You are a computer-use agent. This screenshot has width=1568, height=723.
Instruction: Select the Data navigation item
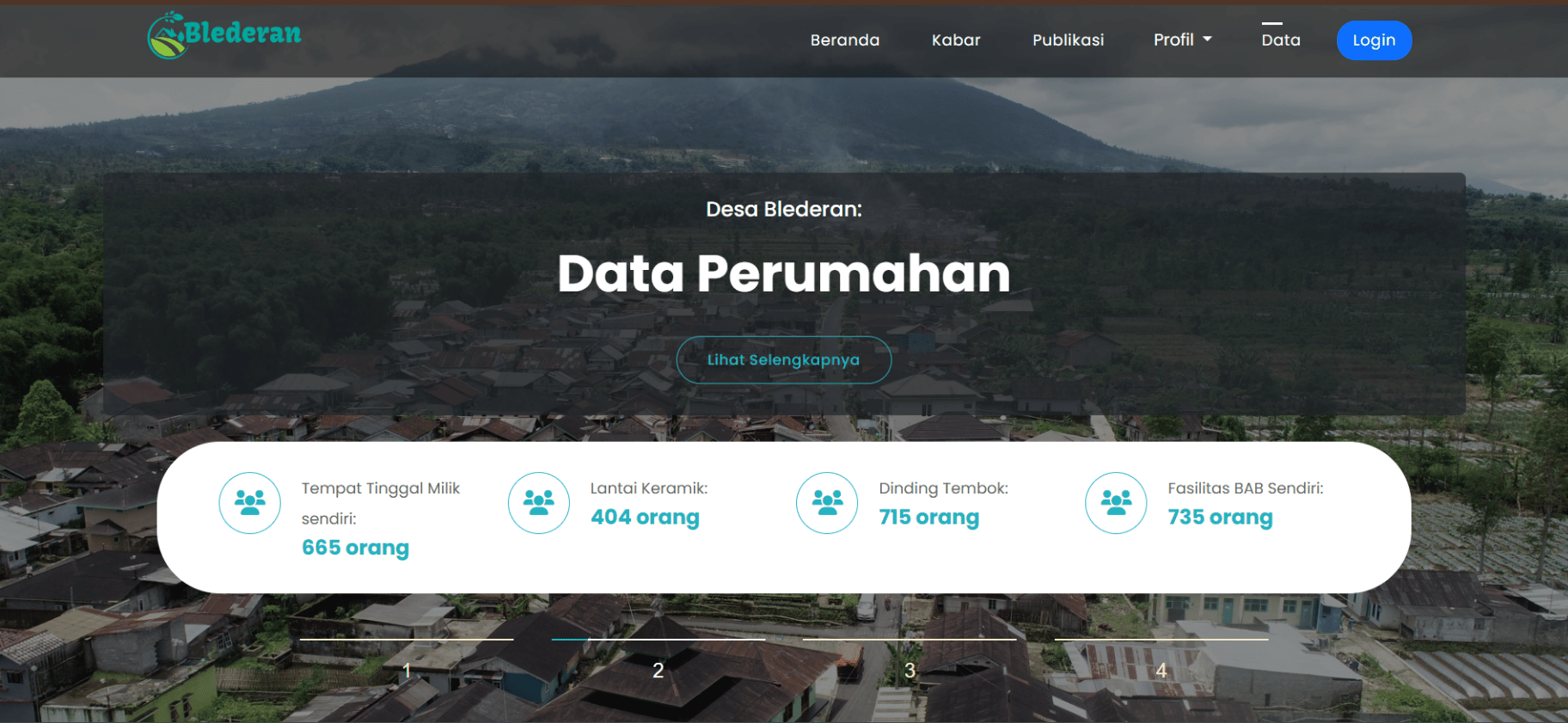point(1281,40)
